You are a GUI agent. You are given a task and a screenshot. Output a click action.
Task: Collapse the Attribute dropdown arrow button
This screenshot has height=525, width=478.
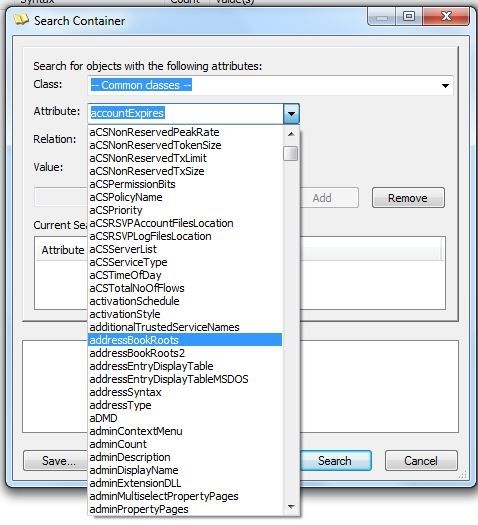(x=291, y=114)
